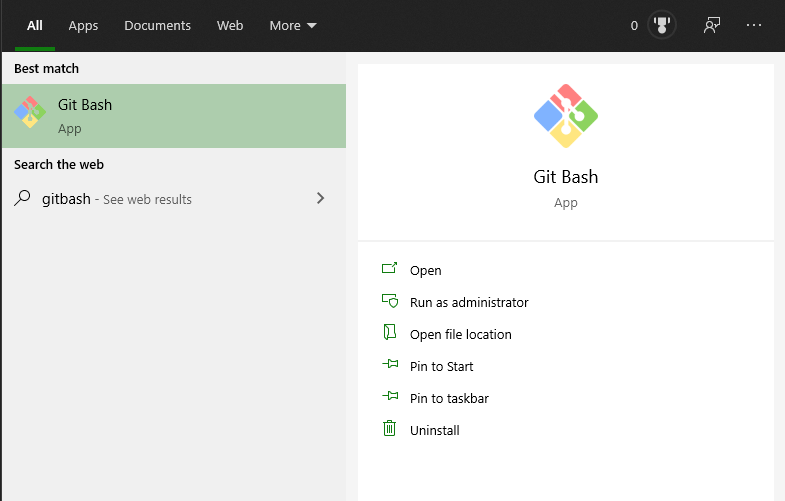Click the Open file location icon

click(x=390, y=333)
